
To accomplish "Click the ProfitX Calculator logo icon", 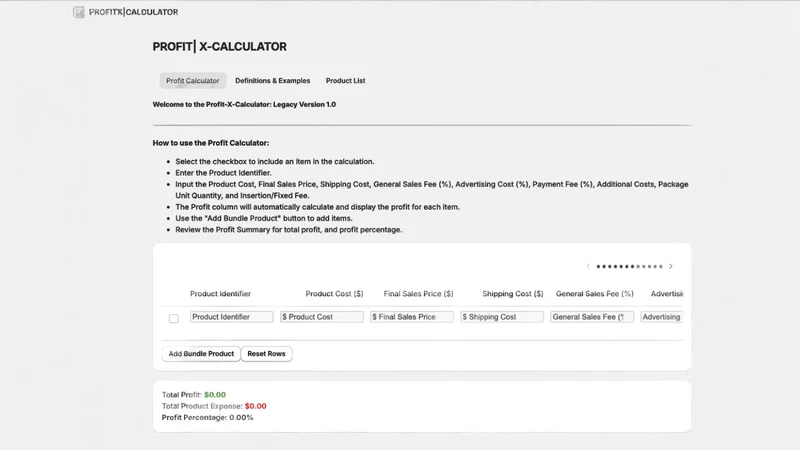I will tap(79, 12).
